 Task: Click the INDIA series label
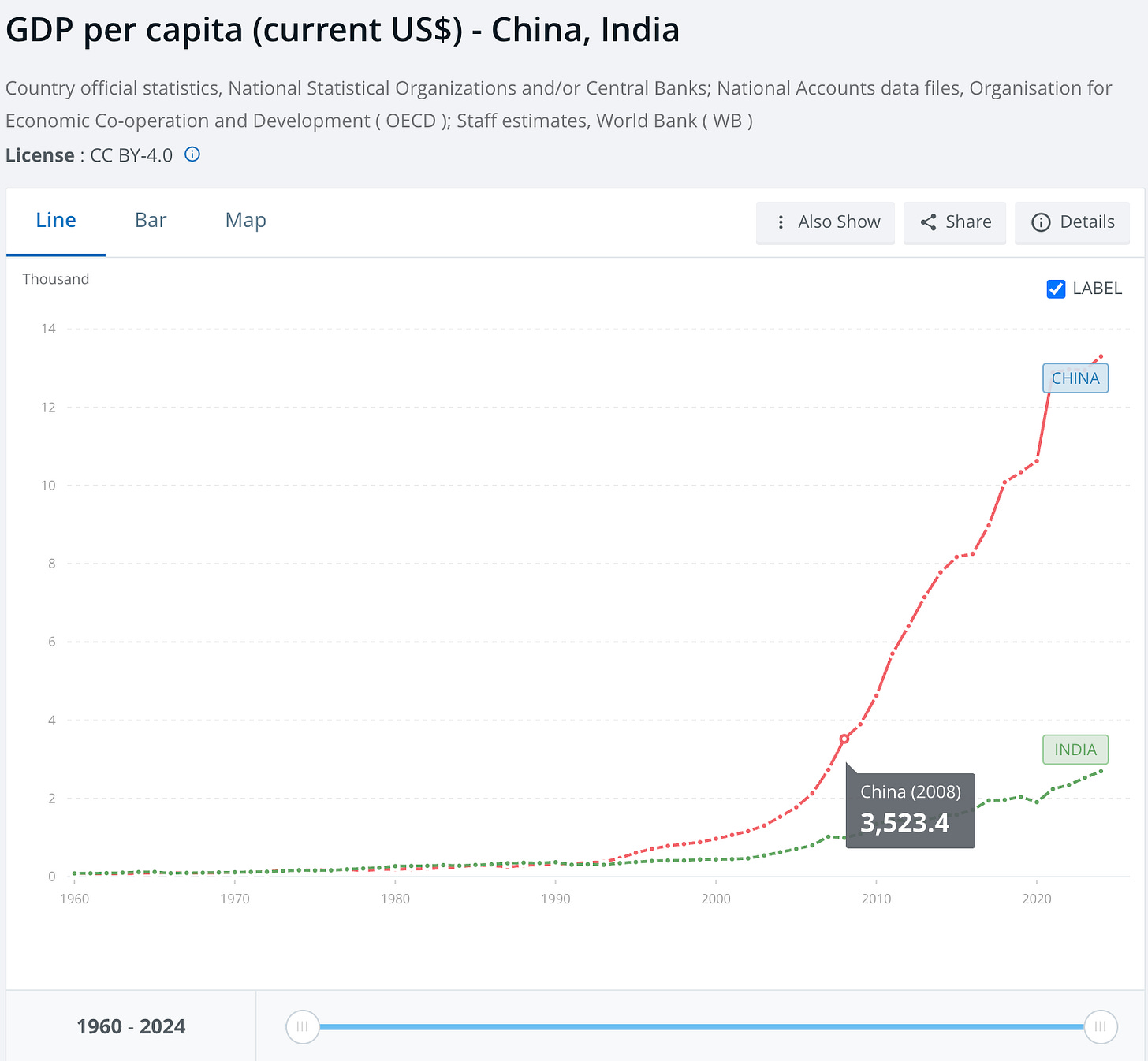pyautogui.click(x=1075, y=750)
